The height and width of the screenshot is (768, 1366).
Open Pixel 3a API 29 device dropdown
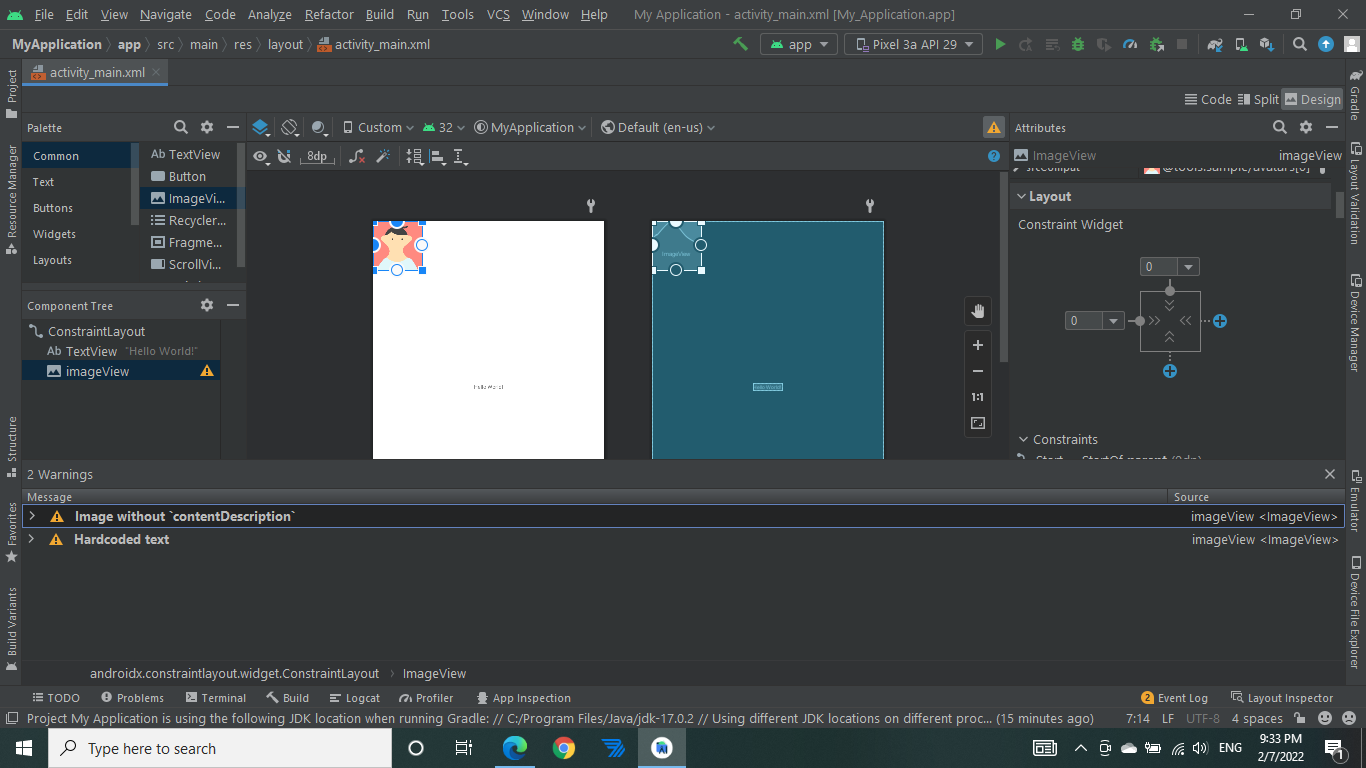(914, 44)
